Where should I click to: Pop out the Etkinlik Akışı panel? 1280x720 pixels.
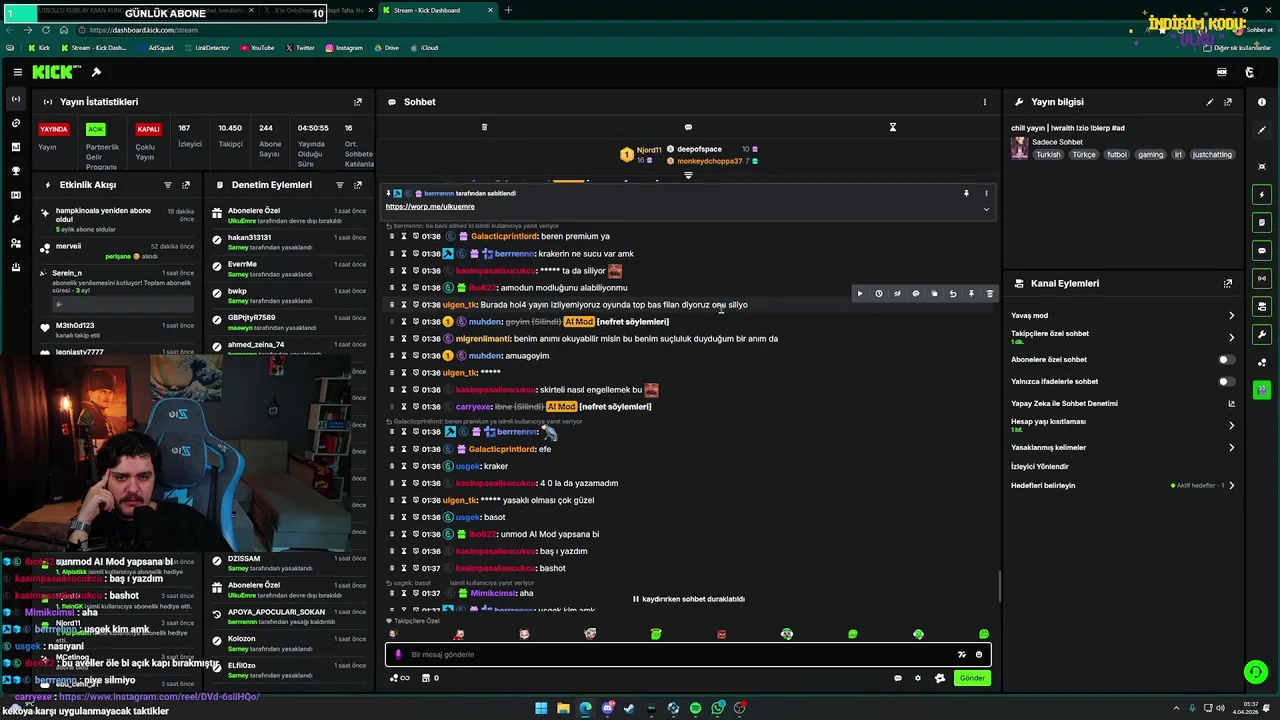186,185
